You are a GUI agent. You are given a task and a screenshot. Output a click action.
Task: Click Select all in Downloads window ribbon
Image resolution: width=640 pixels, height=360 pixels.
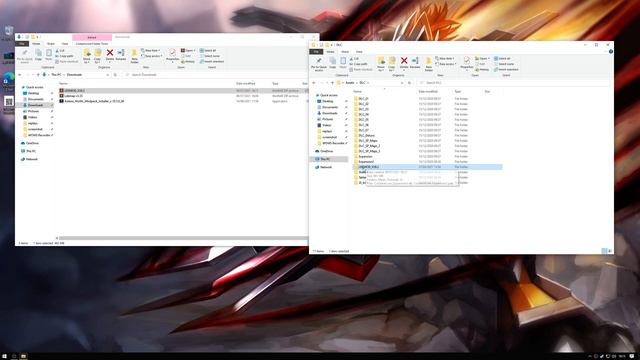point(208,51)
